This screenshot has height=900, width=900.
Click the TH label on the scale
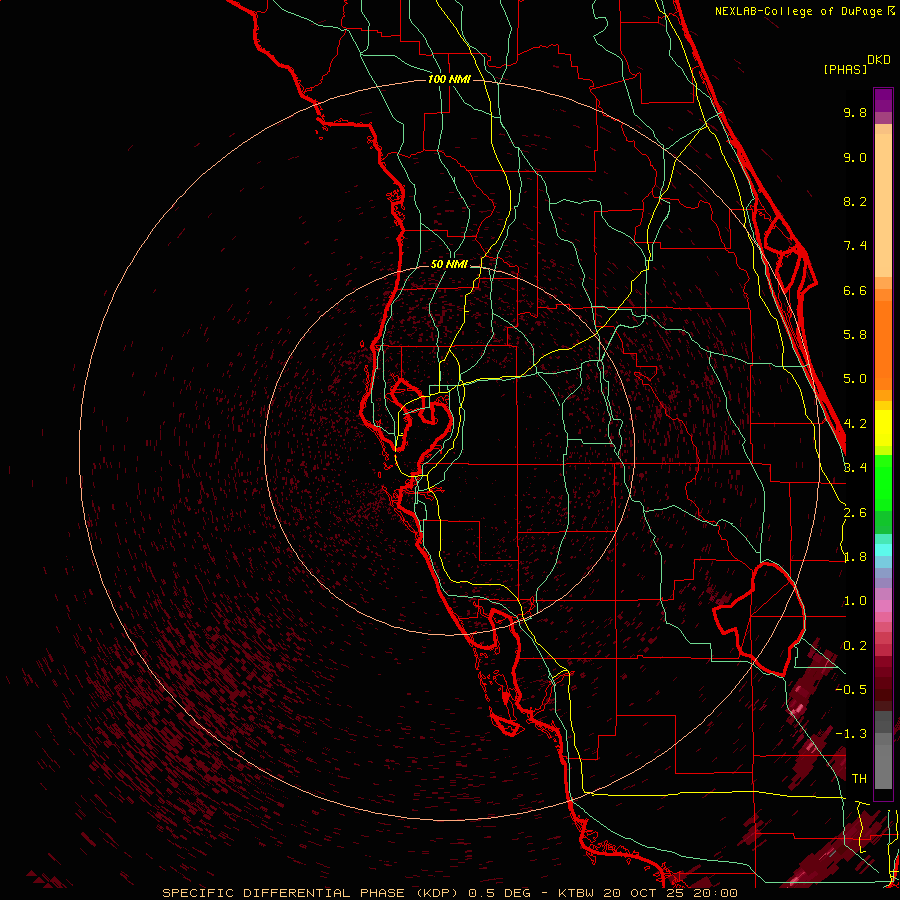tap(859, 779)
